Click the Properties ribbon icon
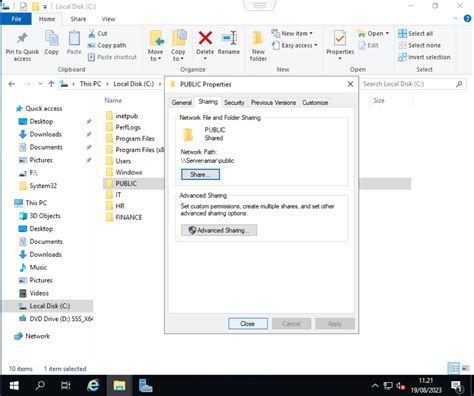Screen dimensions: 474x396 pyautogui.click(x=340, y=38)
